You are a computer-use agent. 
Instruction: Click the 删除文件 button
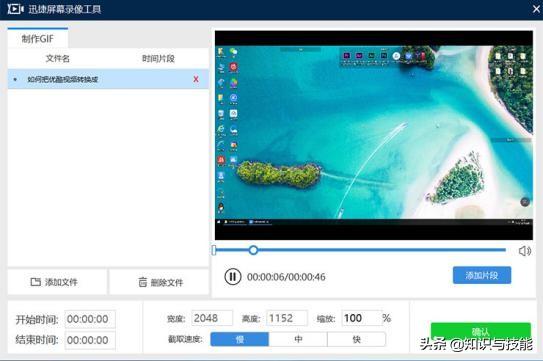click(x=159, y=282)
